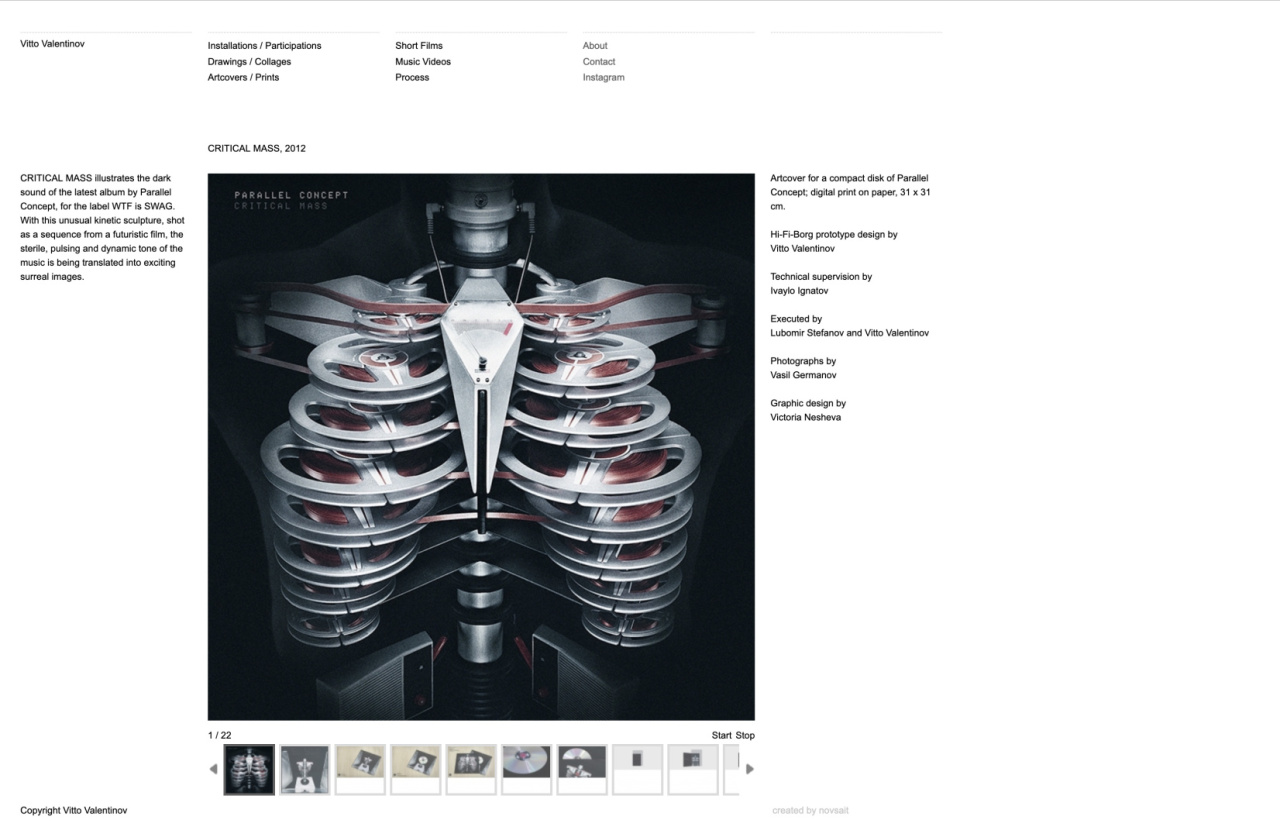Select the fourth thumbnail, cover with disc

point(416,769)
